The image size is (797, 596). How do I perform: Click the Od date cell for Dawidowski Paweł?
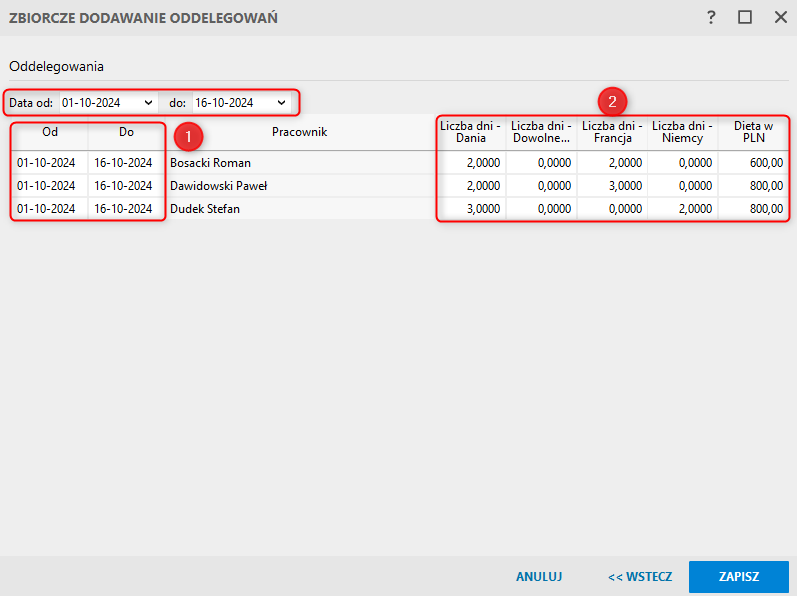[x=50, y=186]
